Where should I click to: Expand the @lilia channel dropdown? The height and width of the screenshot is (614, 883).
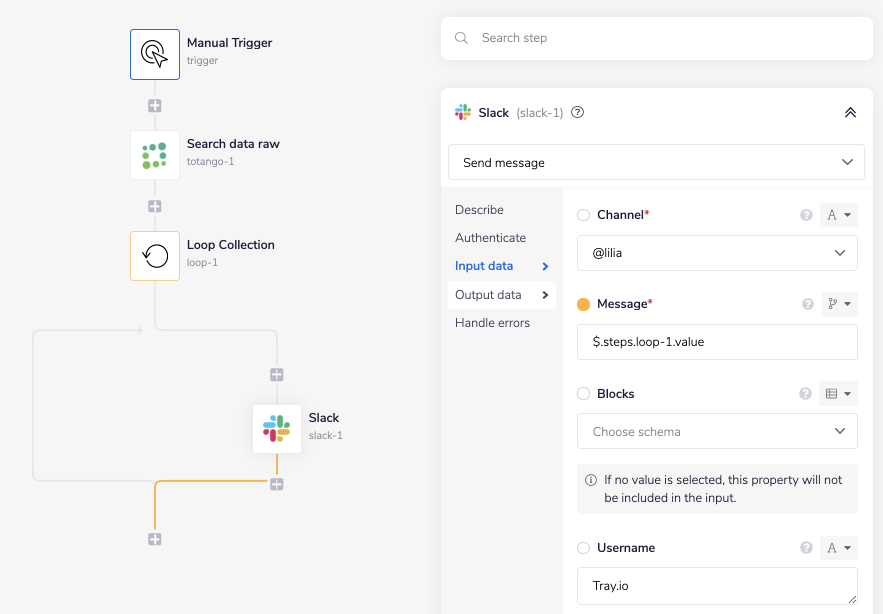tap(717, 253)
